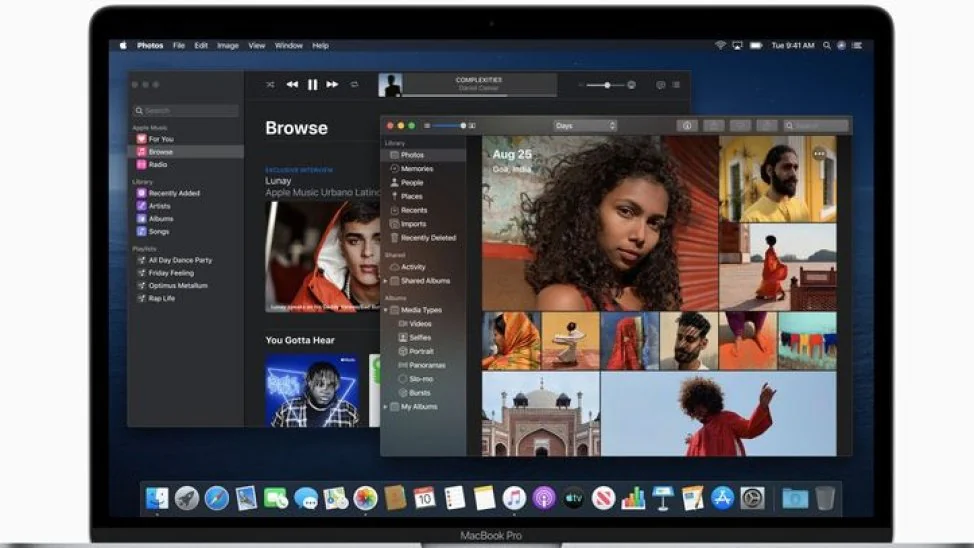
Task: Click the song progress bar under COMPLEXITIES
Action: point(479,96)
